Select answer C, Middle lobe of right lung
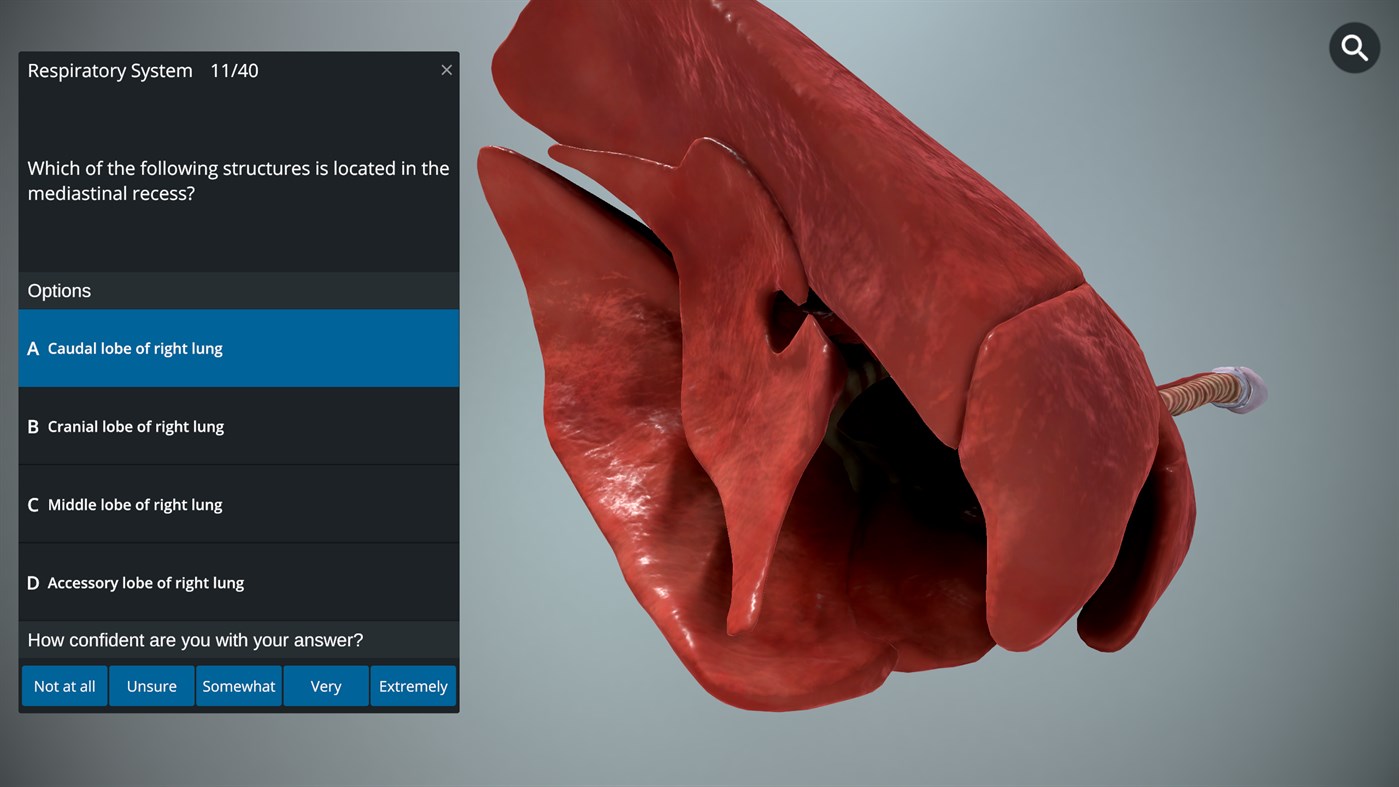The width and height of the screenshot is (1399, 787). [238, 504]
